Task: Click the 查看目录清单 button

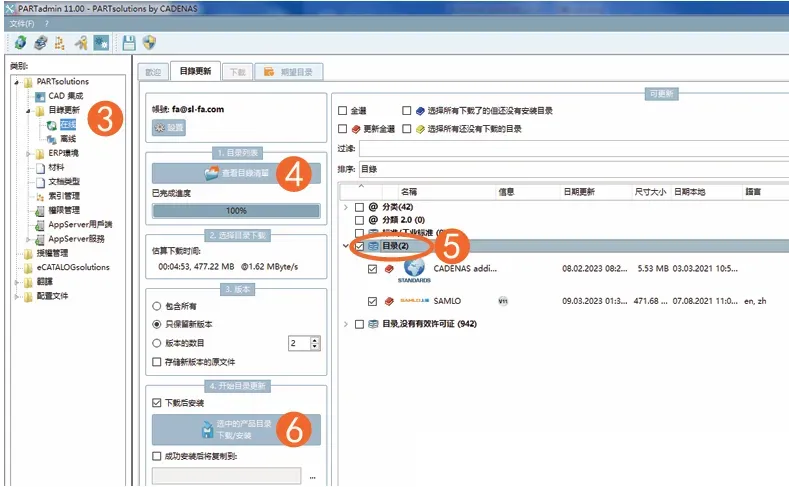Action: [236, 173]
